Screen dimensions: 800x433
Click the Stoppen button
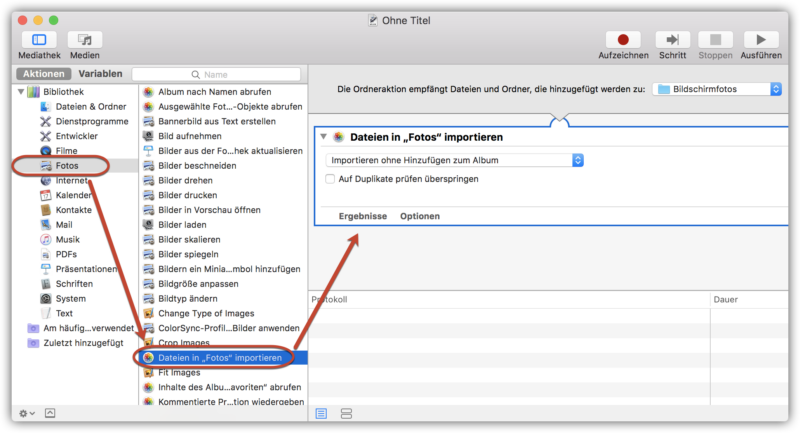[x=715, y=40]
